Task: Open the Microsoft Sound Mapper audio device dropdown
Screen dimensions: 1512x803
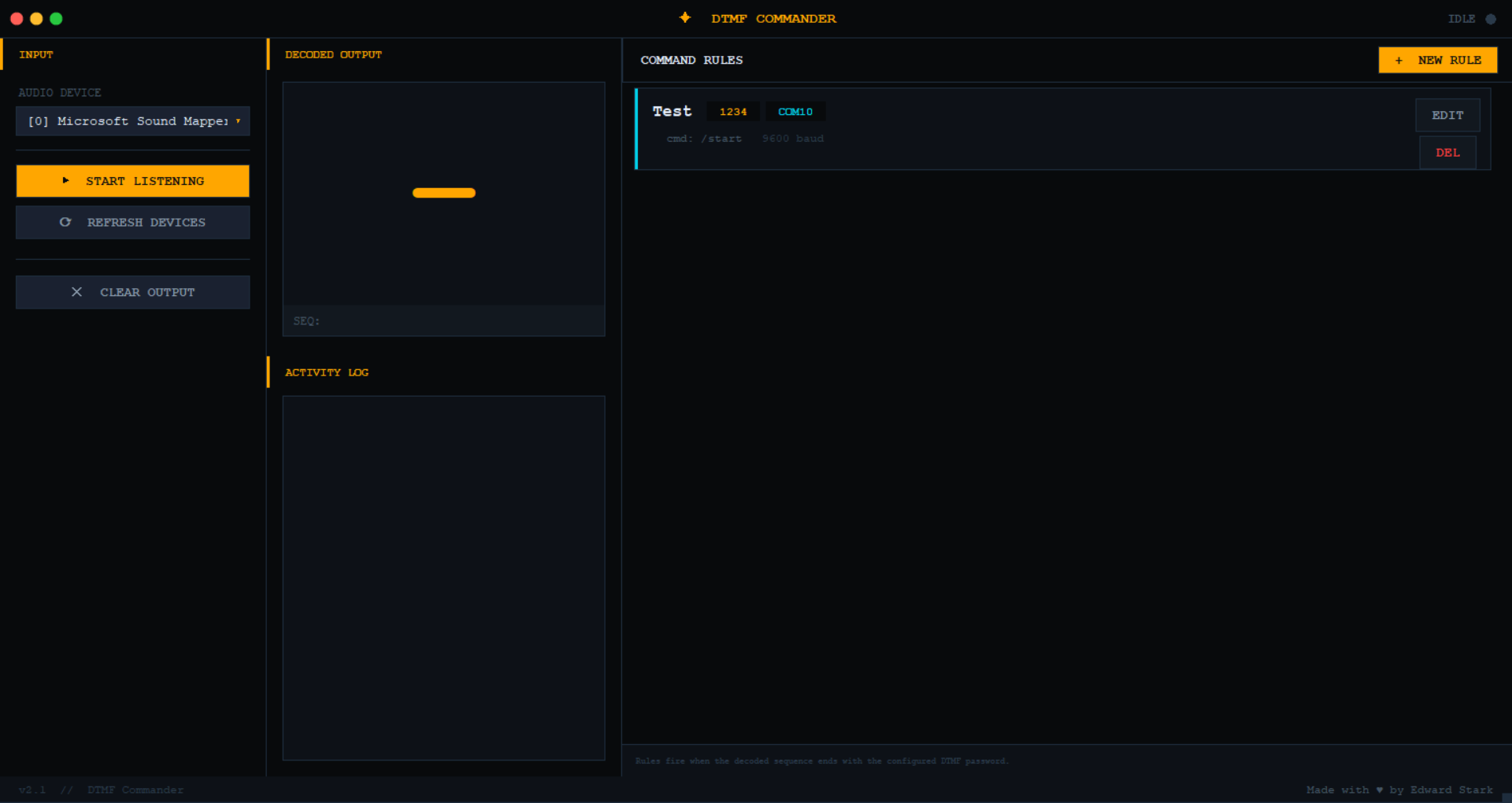Action: click(x=133, y=121)
